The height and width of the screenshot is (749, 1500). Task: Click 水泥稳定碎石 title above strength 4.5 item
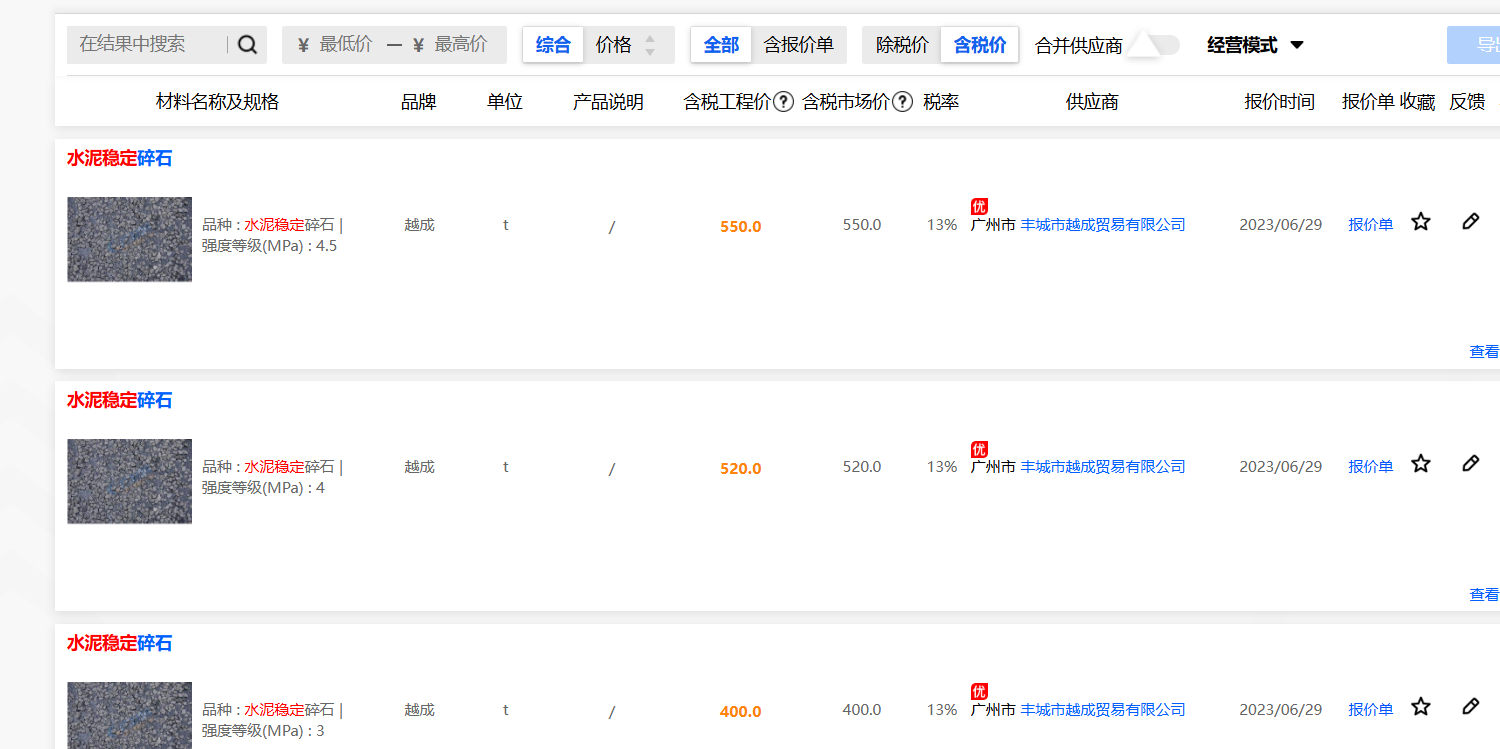[x=120, y=158]
